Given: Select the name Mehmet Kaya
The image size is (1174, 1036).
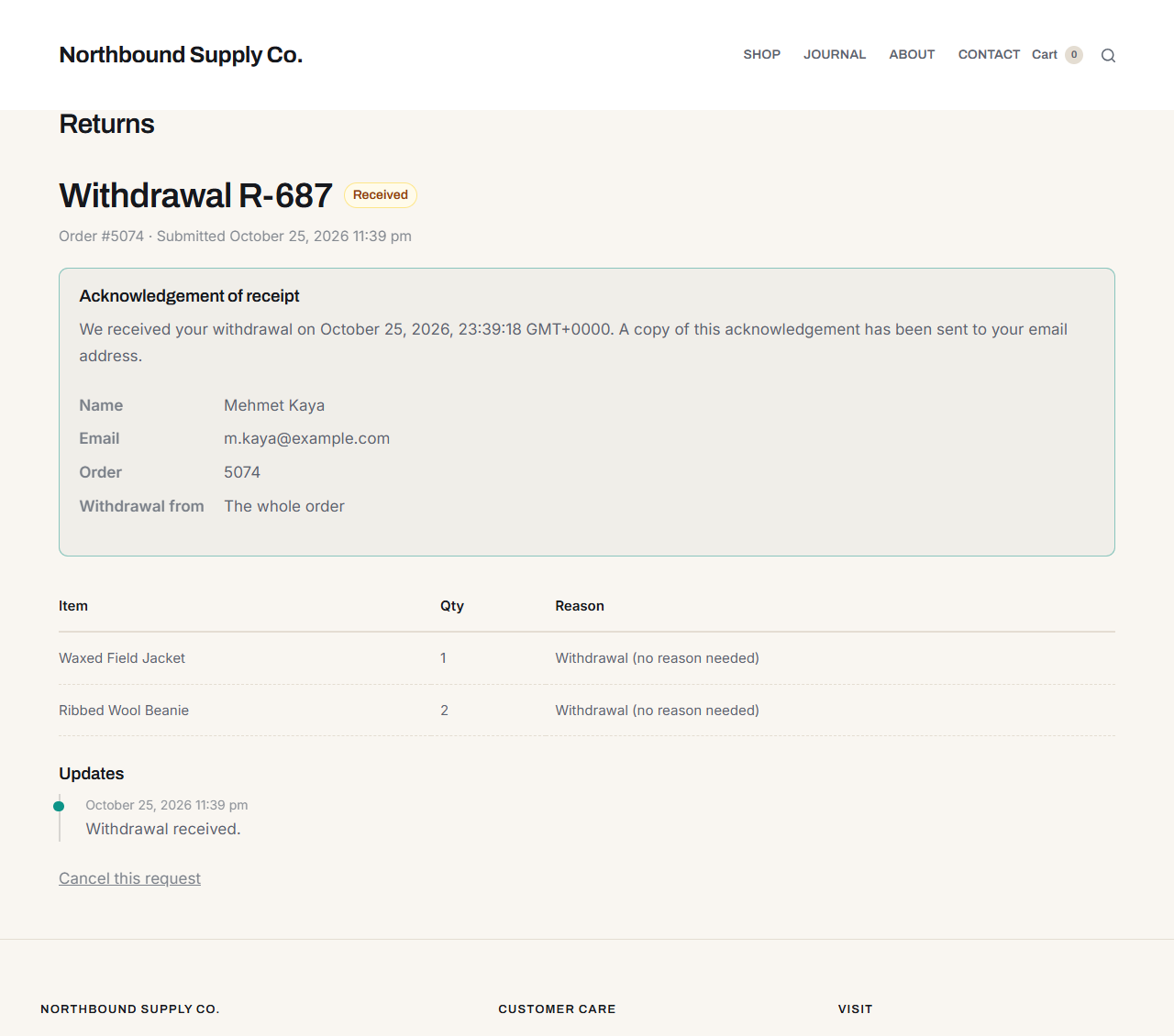Looking at the screenshot, I should pos(274,405).
